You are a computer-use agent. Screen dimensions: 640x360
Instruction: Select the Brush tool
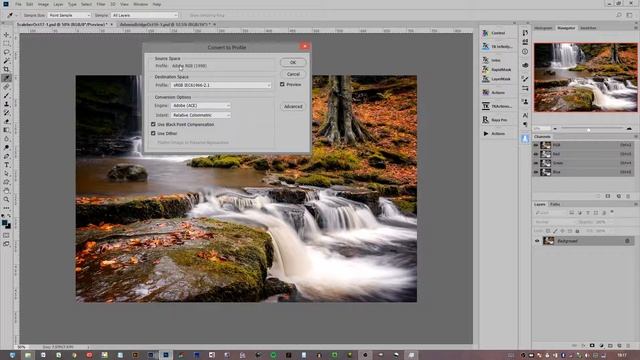click(6, 96)
